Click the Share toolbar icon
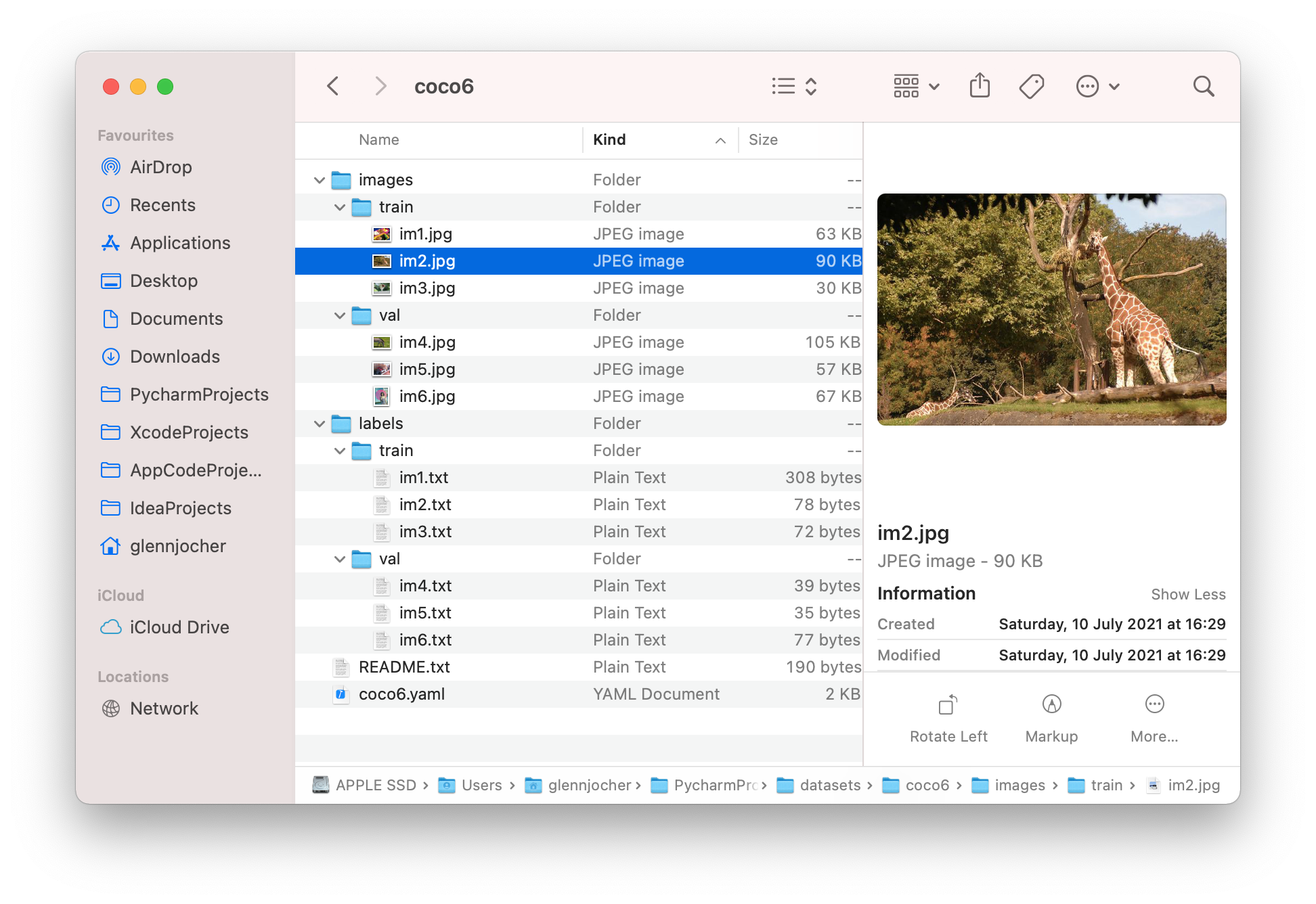The image size is (1316, 904). [x=980, y=86]
